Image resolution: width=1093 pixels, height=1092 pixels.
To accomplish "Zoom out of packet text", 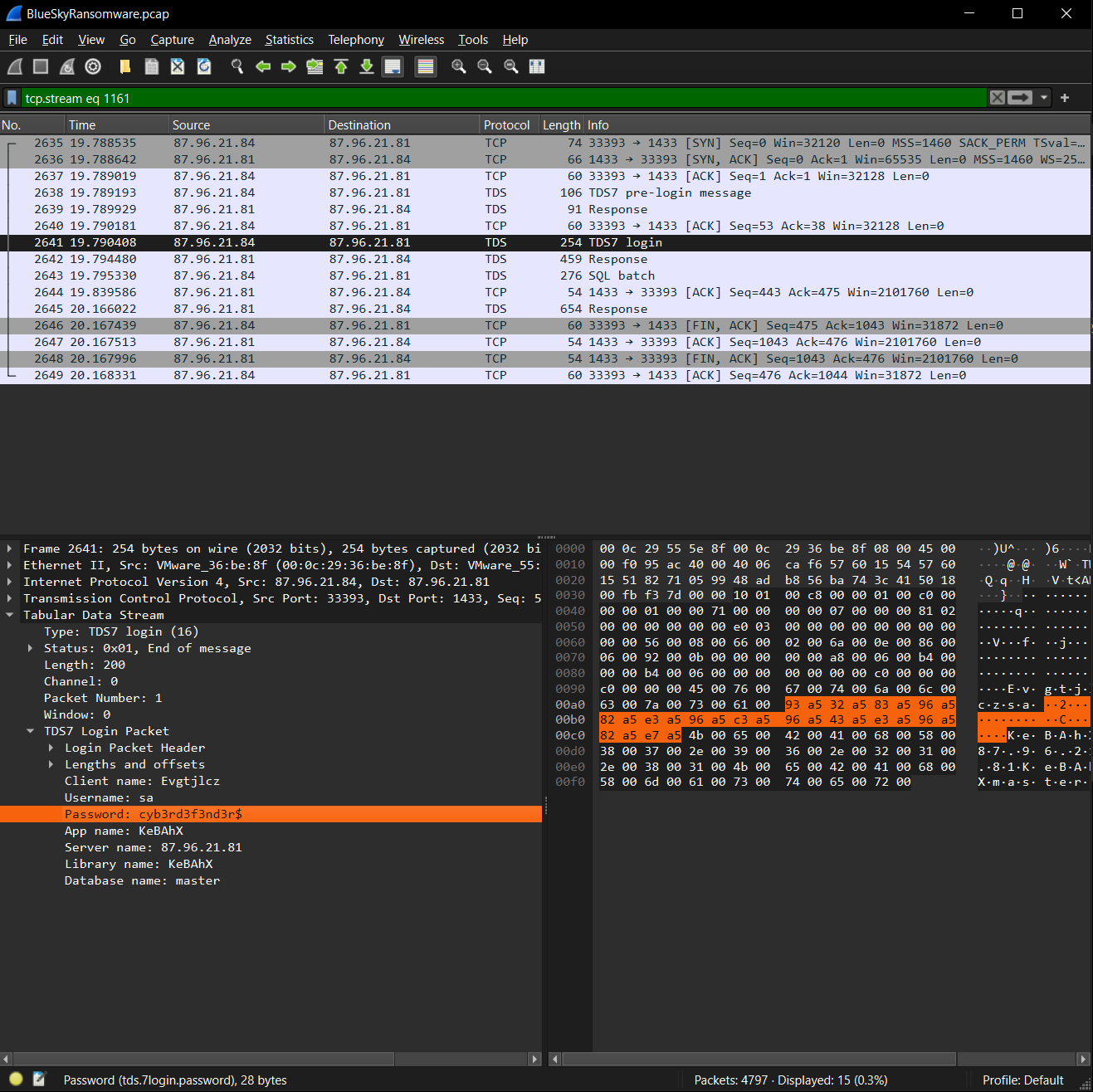I will pos(485,66).
